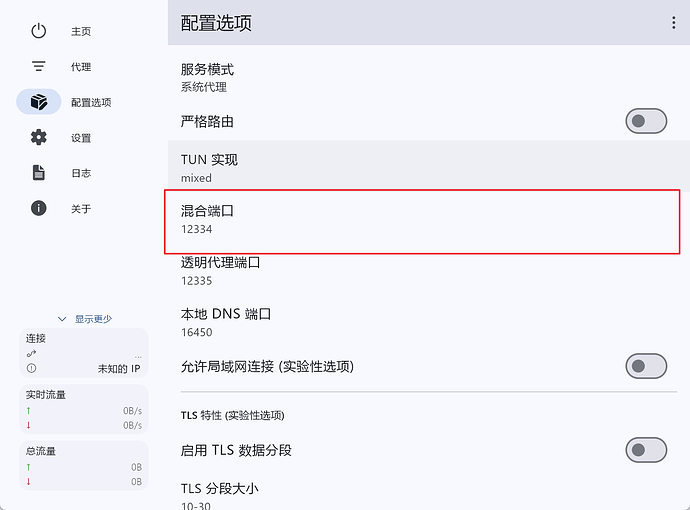Image resolution: width=690 pixels, height=510 pixels.
Task: Open the TLS 分段大小 setting
Action: 400,494
